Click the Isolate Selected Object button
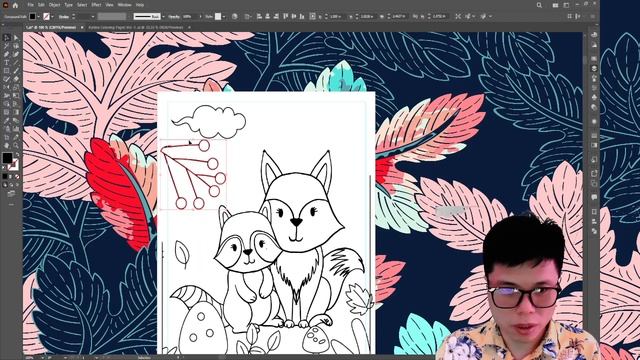This screenshot has width=640, height=360. click(458, 16)
